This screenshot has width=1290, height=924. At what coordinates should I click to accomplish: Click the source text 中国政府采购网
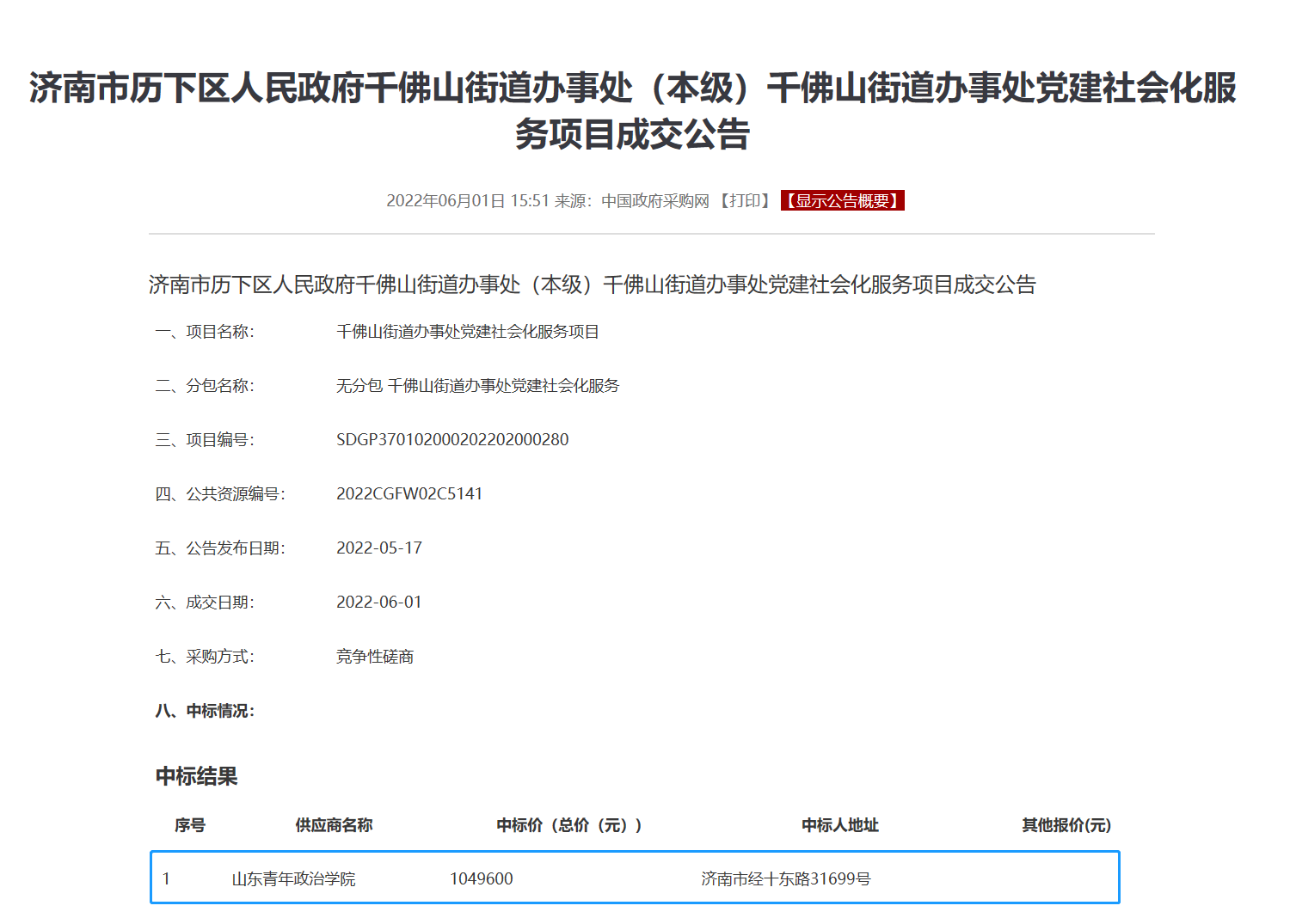[654, 201]
